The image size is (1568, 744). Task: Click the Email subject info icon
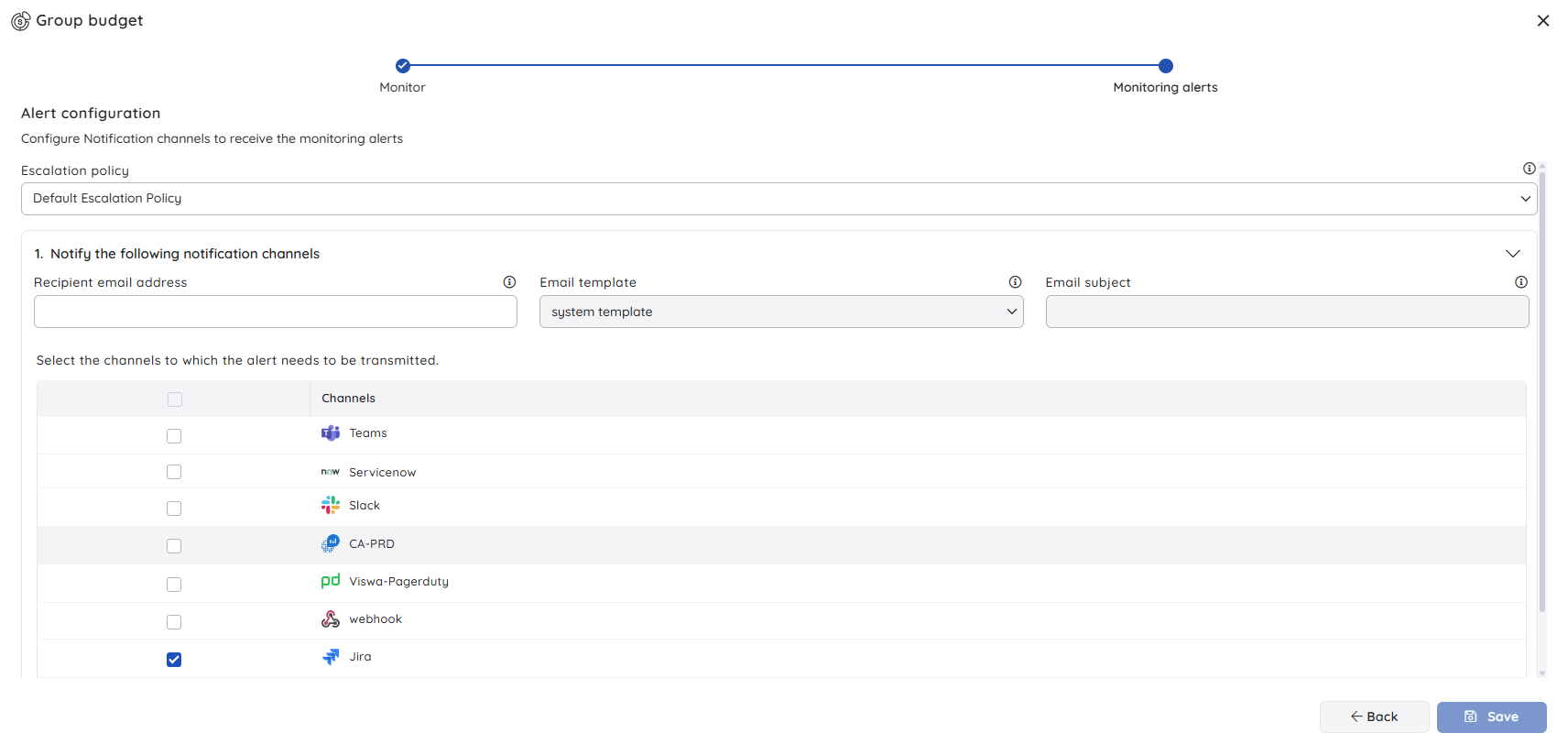click(1520, 282)
